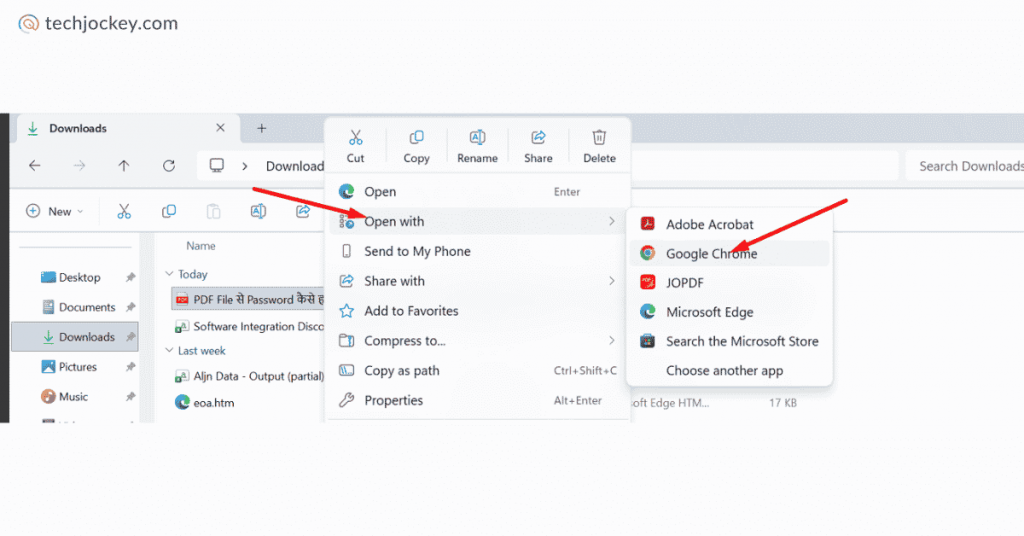Choose Add to Favorites
1024x536 pixels.
coord(477,311)
